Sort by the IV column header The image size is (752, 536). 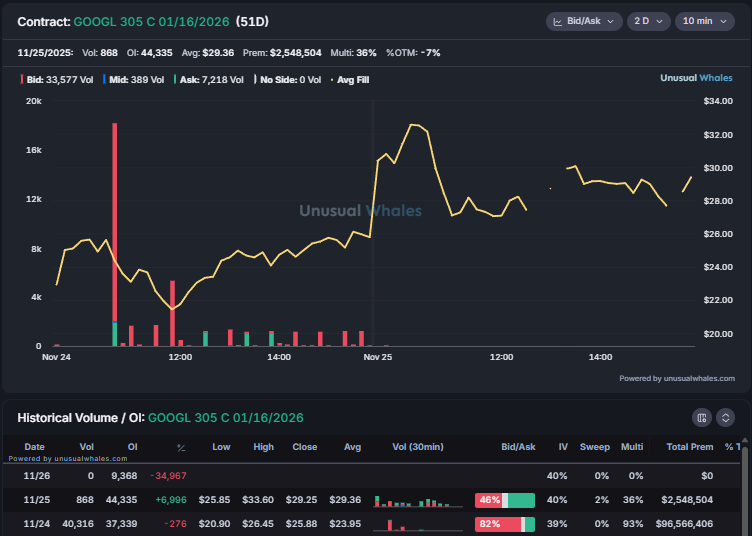click(563, 447)
